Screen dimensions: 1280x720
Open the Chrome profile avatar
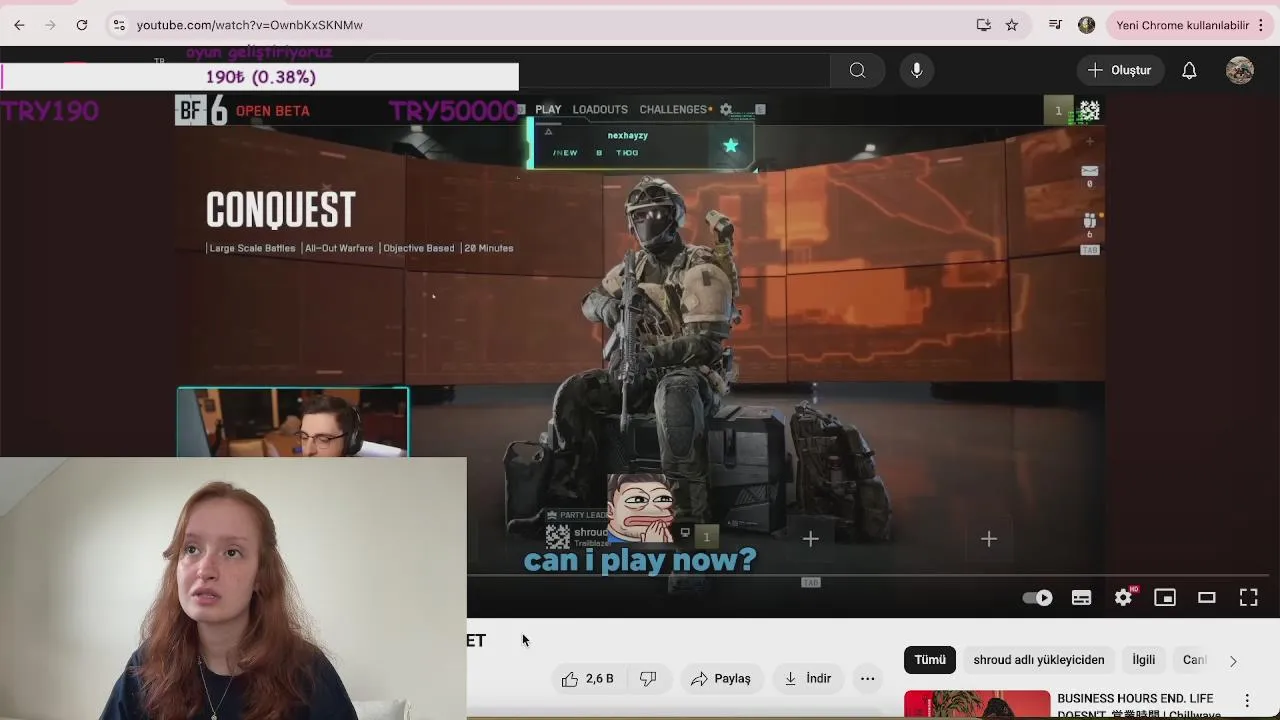point(1087,25)
